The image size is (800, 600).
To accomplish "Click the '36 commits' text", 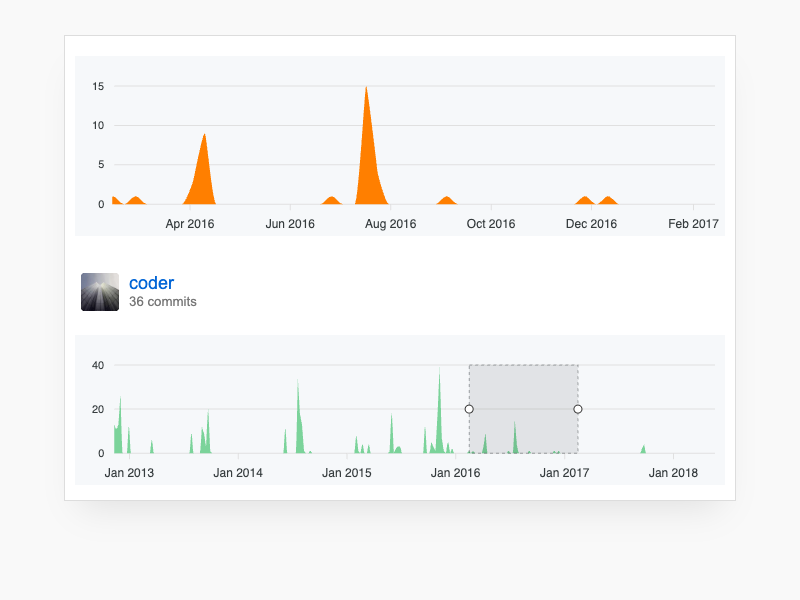I will tap(162, 302).
